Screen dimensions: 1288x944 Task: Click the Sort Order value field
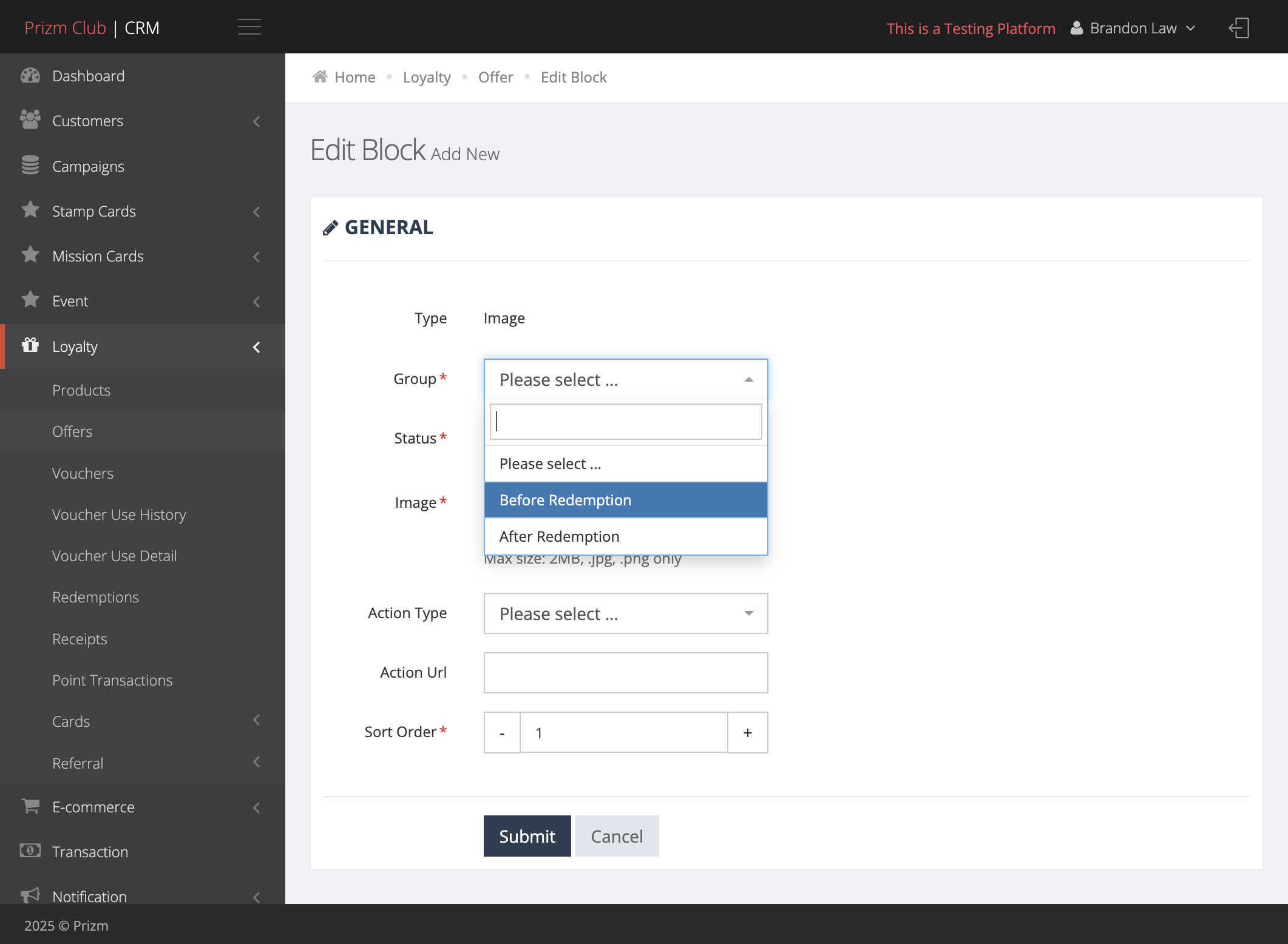point(624,732)
